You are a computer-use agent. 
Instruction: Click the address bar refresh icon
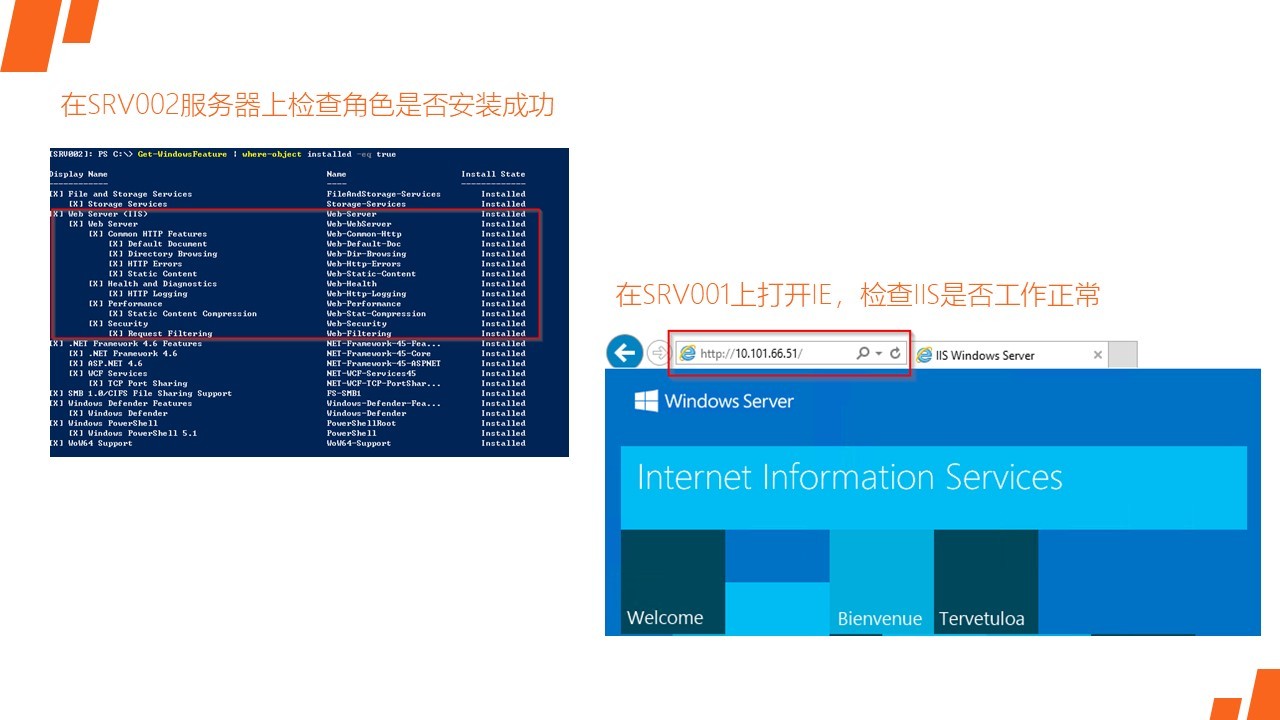(x=896, y=354)
